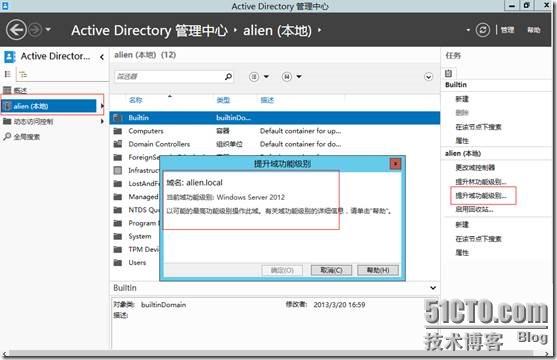Viewport: 557px width, 360px height.
Task: Open the 管理 menu in header
Action: click(507, 30)
